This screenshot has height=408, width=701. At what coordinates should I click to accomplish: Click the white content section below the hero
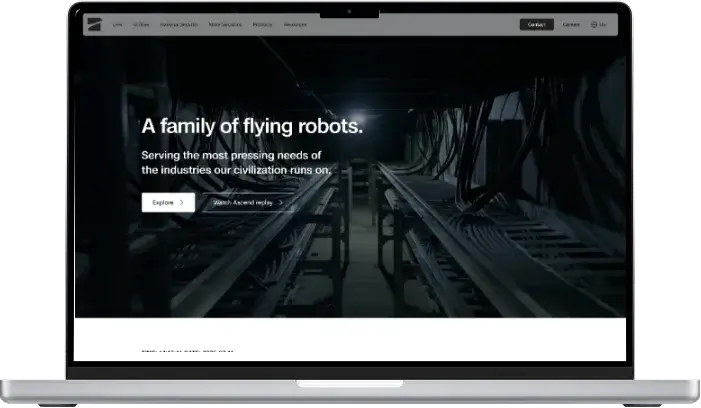click(x=350, y=335)
